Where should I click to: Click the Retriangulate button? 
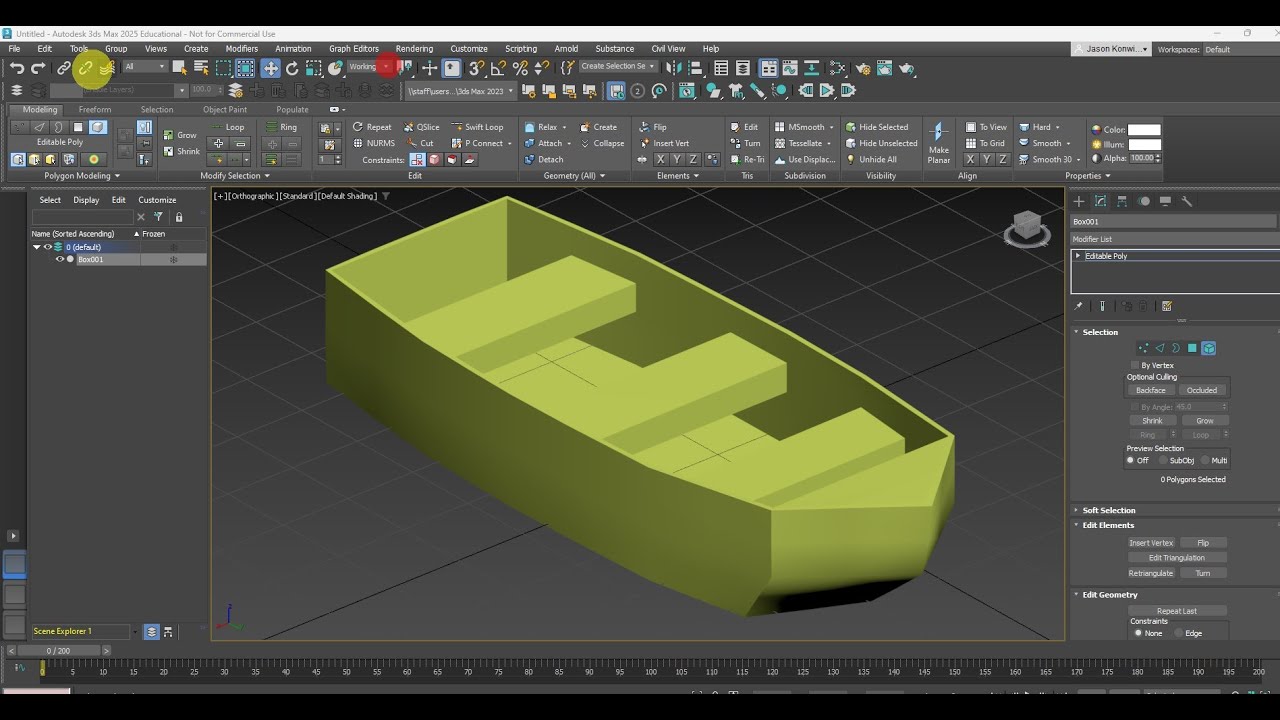tap(1151, 573)
